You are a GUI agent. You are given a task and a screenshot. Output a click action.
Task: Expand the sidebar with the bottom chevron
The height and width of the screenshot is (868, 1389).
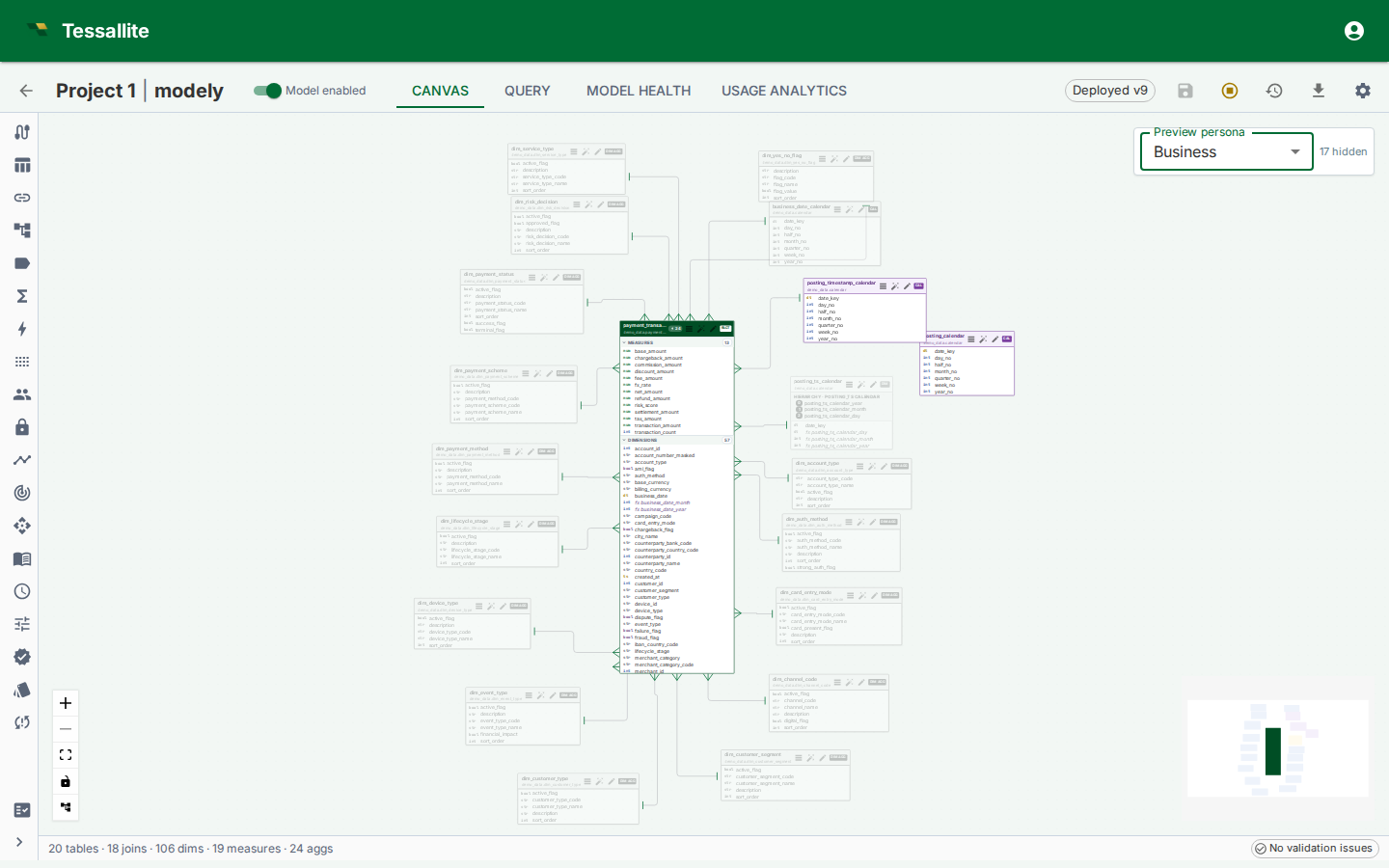click(19, 842)
